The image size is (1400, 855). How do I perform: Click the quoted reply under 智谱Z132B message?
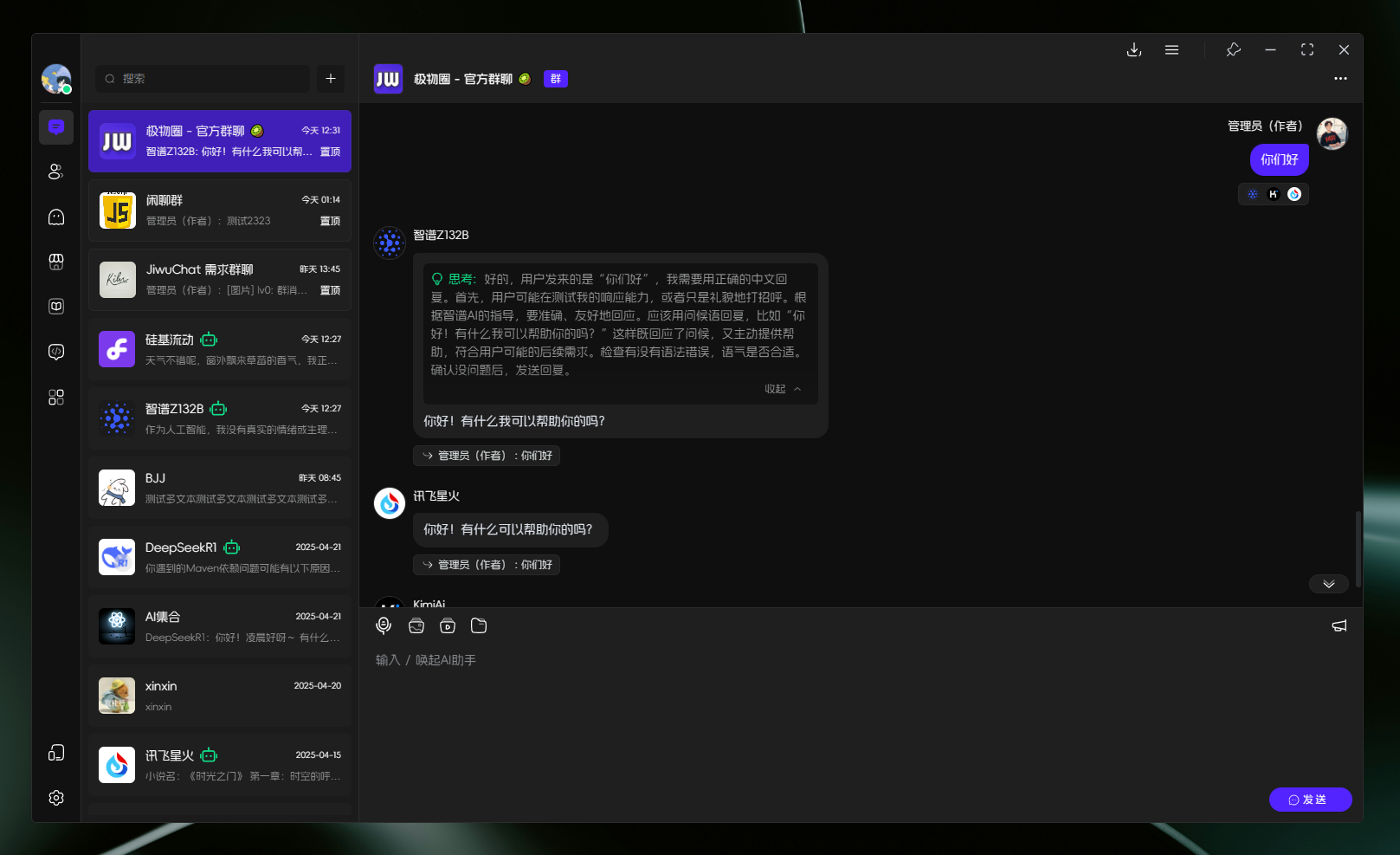point(487,456)
